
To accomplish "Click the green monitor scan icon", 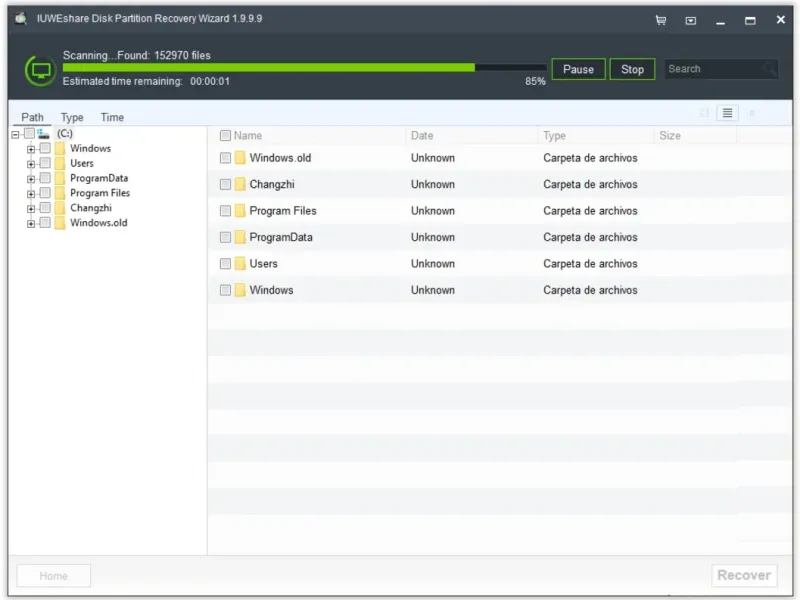I will click(x=41, y=70).
